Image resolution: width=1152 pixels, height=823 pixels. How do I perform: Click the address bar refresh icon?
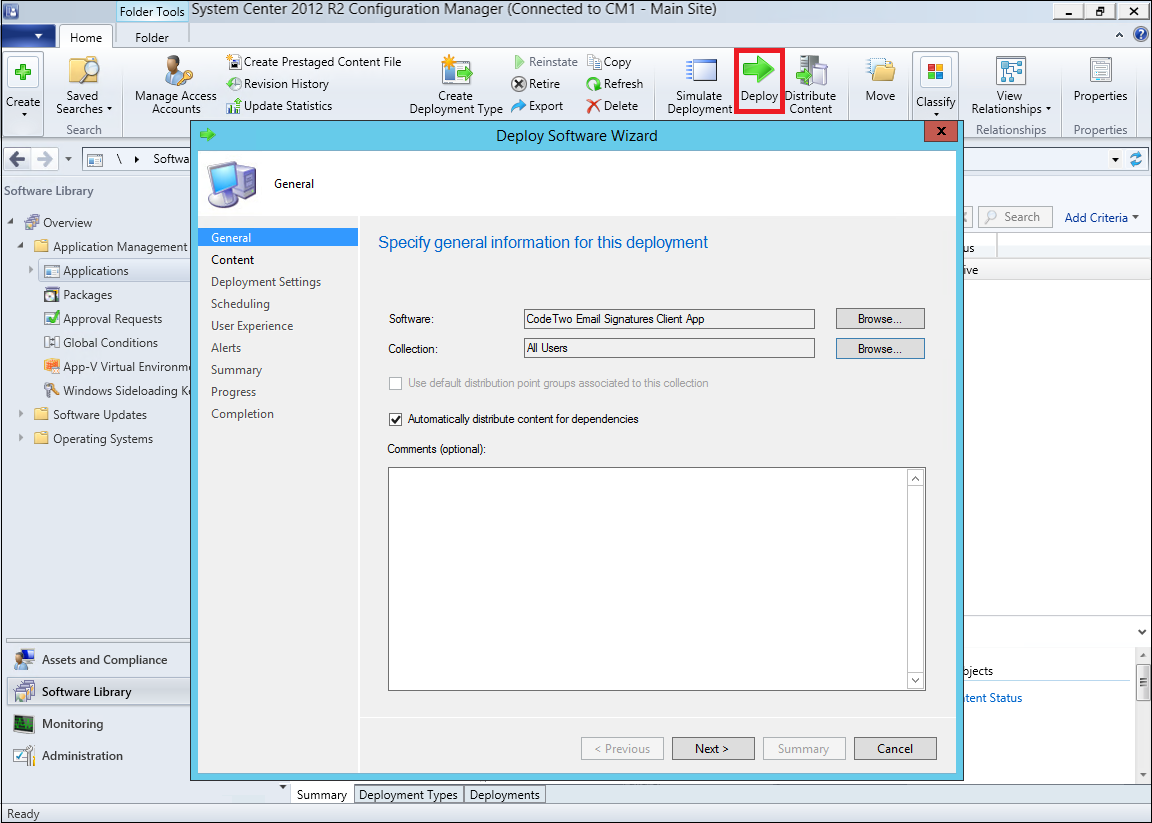1136,159
